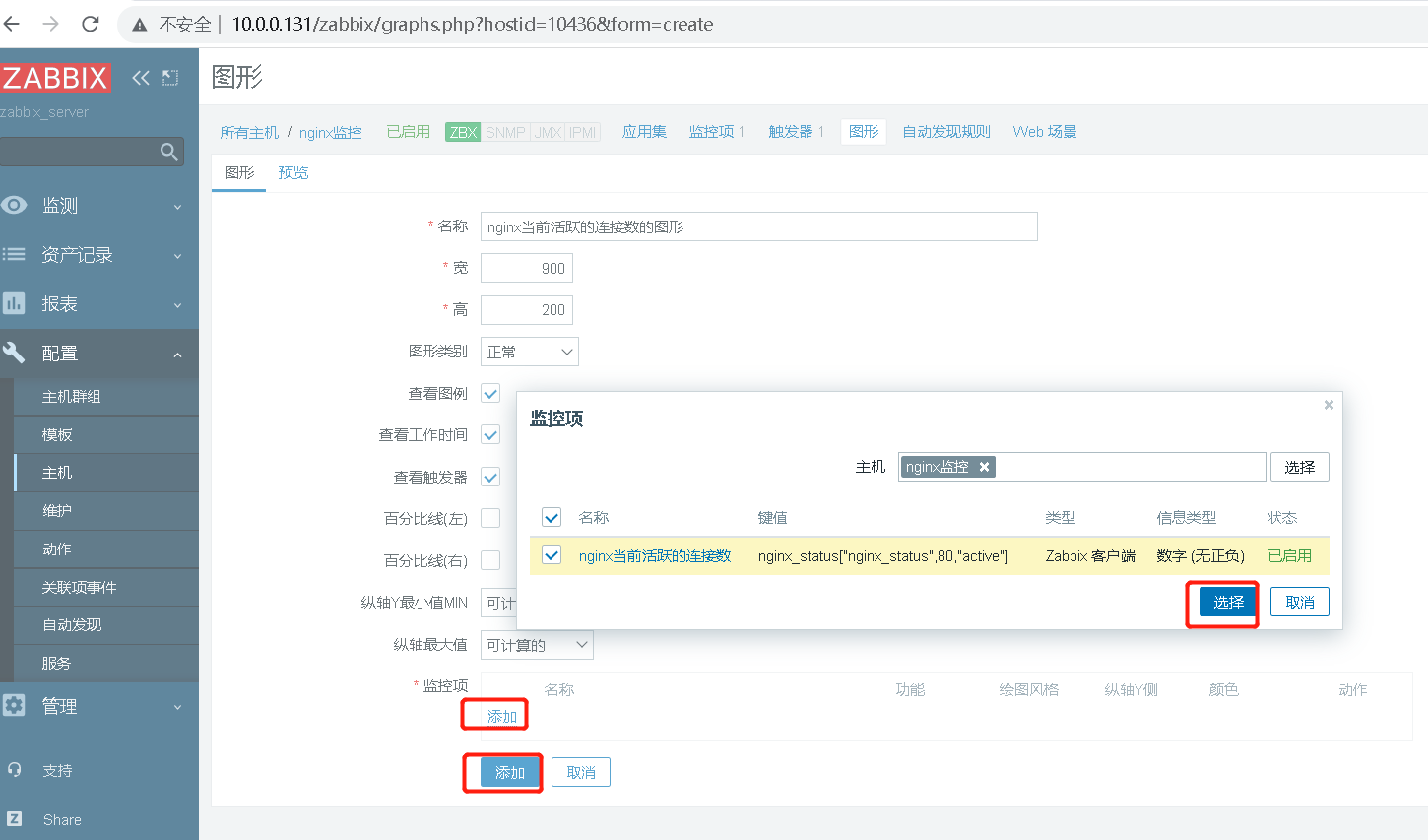The image size is (1428, 840).
Task: Enable the 百分比线(右) checkbox
Action: (x=490, y=560)
